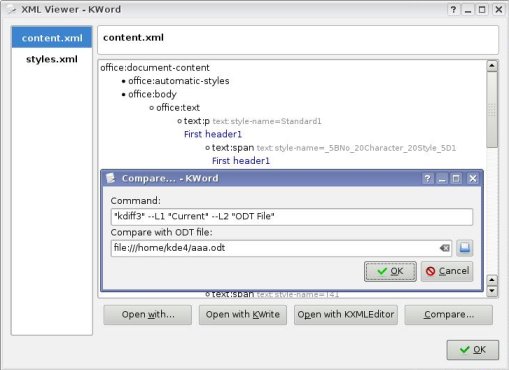Click the 'First header1' text under text:span
The image size is (509, 370).
241,161
